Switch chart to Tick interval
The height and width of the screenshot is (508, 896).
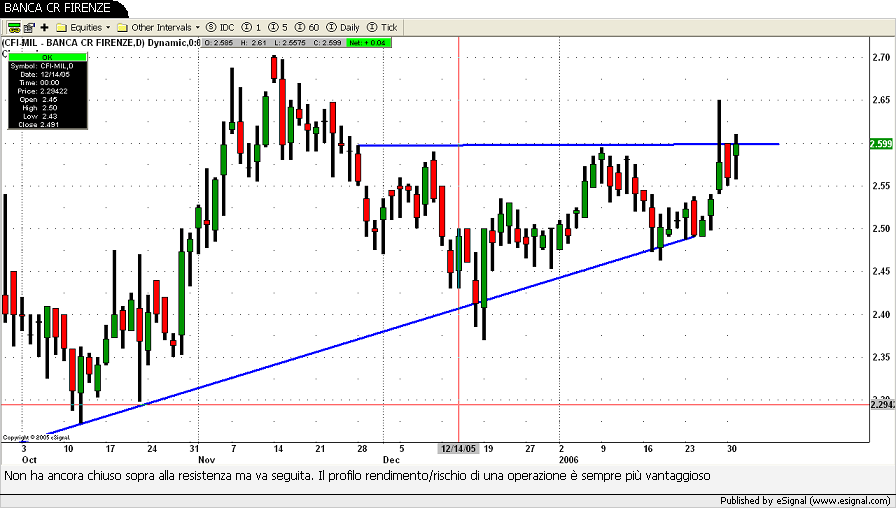coord(382,26)
